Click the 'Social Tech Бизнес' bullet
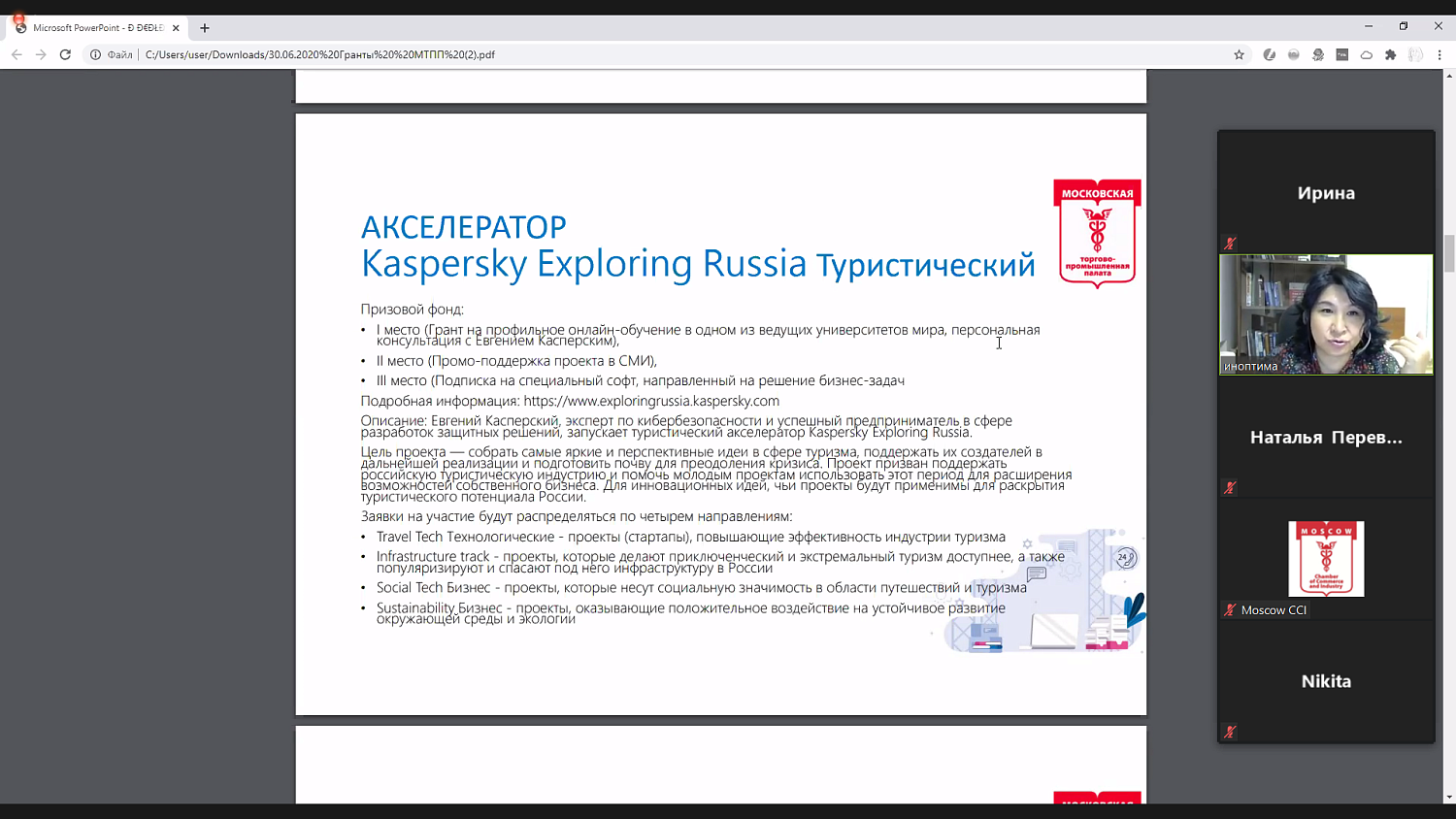The width and height of the screenshot is (1456, 819). coord(702,587)
